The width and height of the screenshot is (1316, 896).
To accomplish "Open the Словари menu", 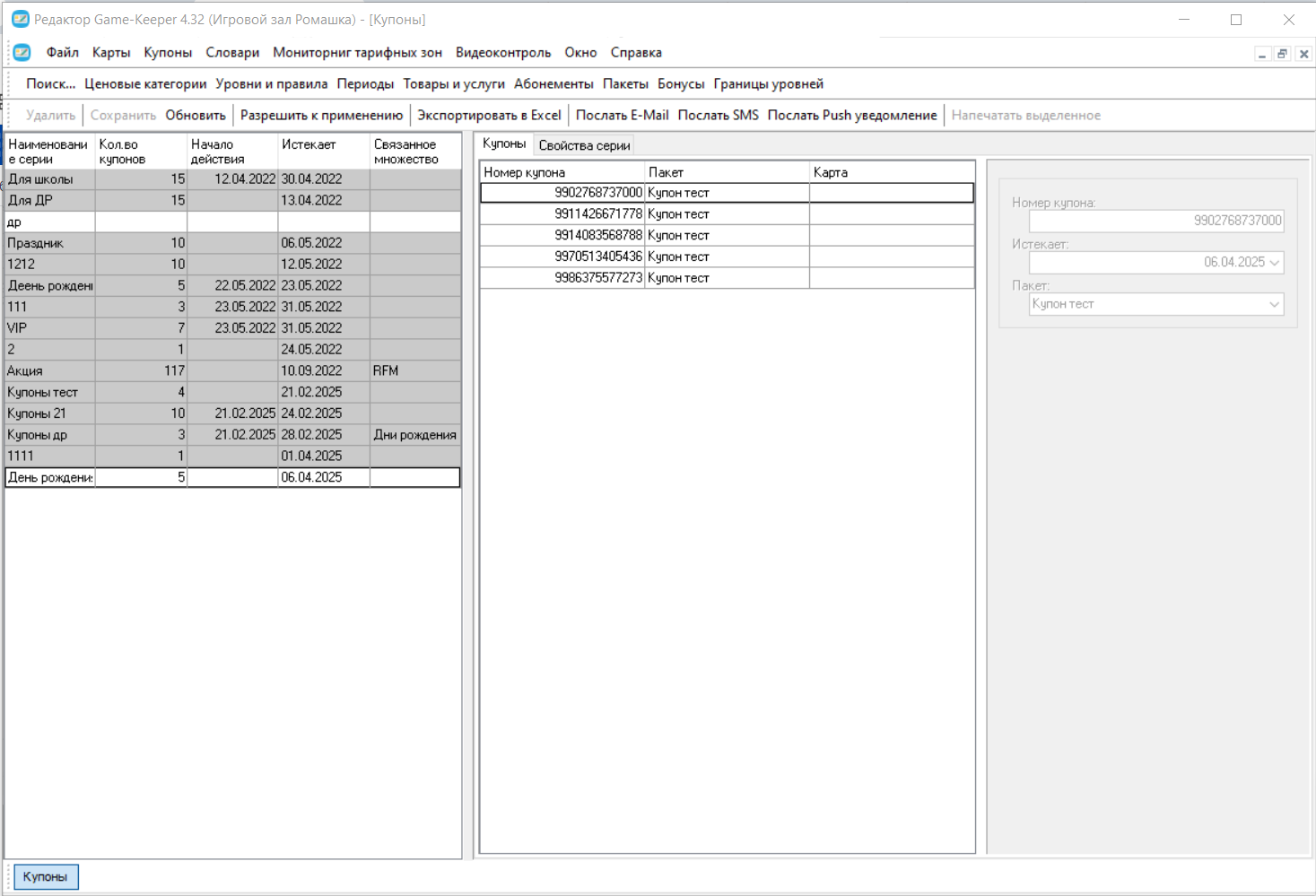I will pos(232,53).
